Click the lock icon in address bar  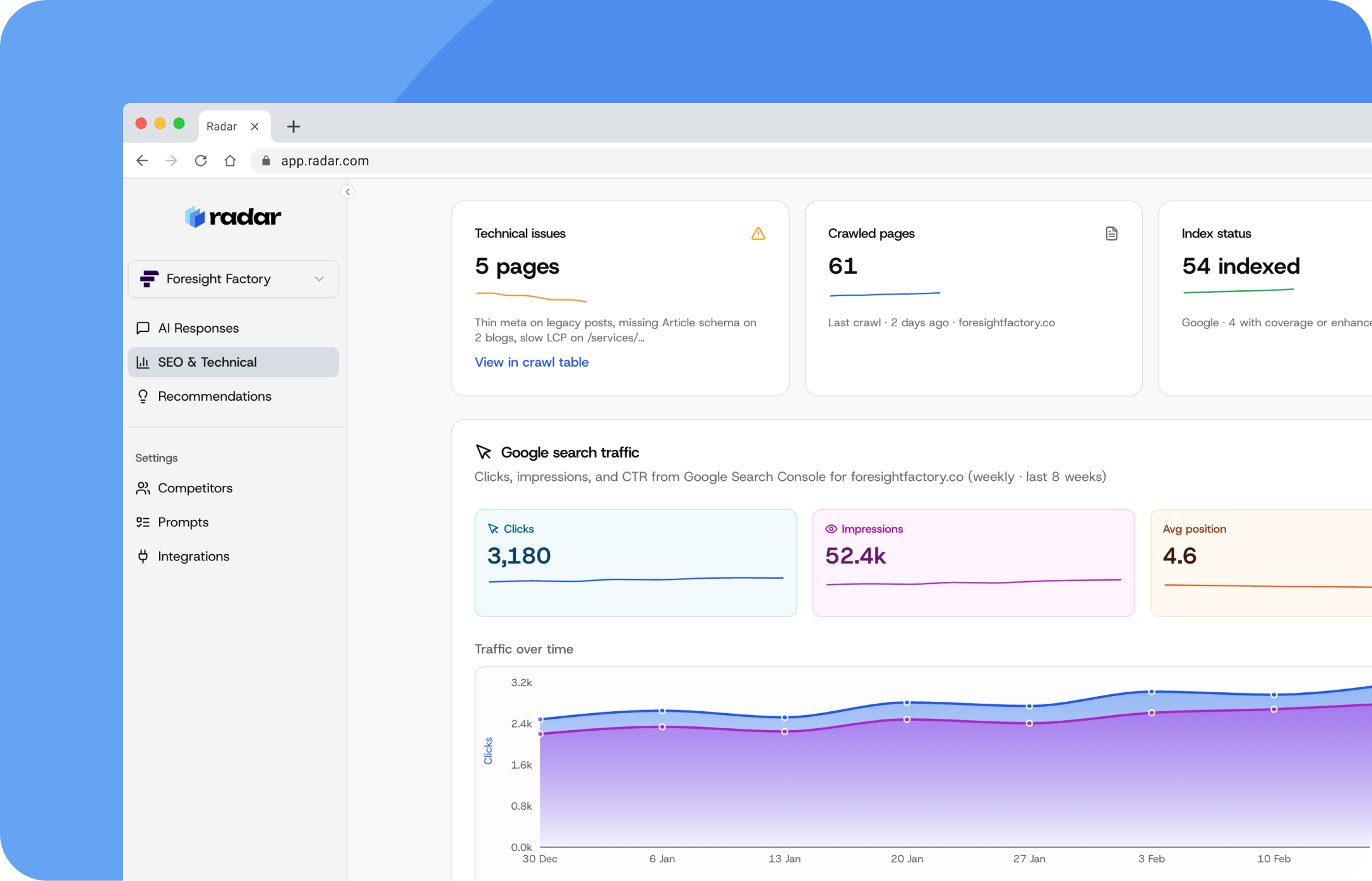pyautogui.click(x=266, y=161)
